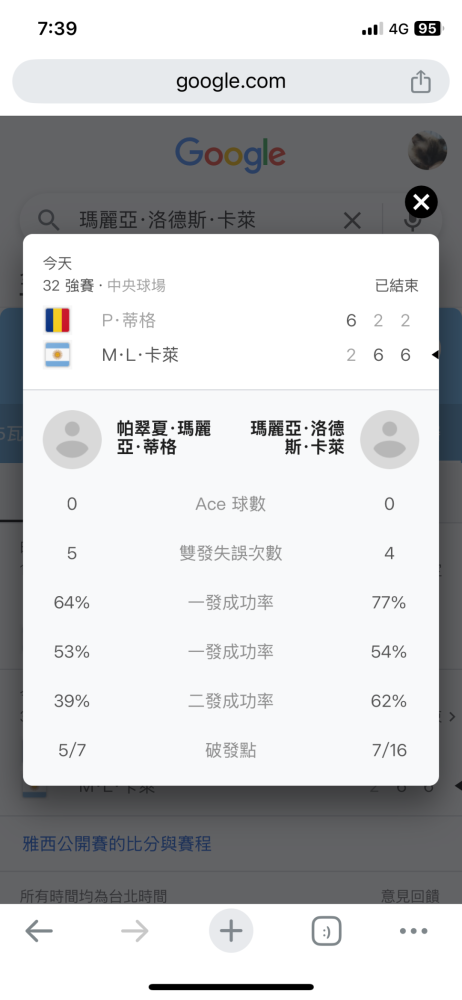Tap the Google logo
Viewport: 462px width, 1000px height.
coord(230,154)
